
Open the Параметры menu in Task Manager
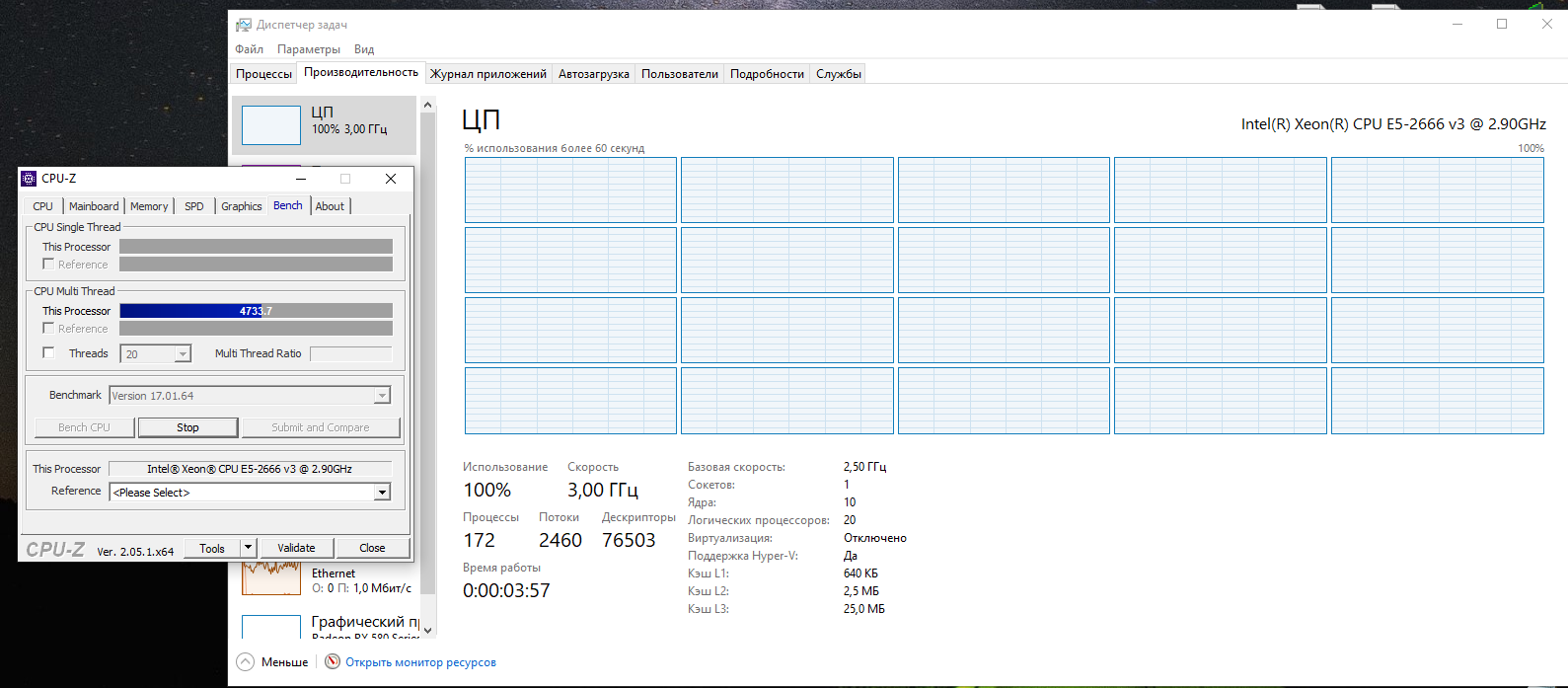309,49
